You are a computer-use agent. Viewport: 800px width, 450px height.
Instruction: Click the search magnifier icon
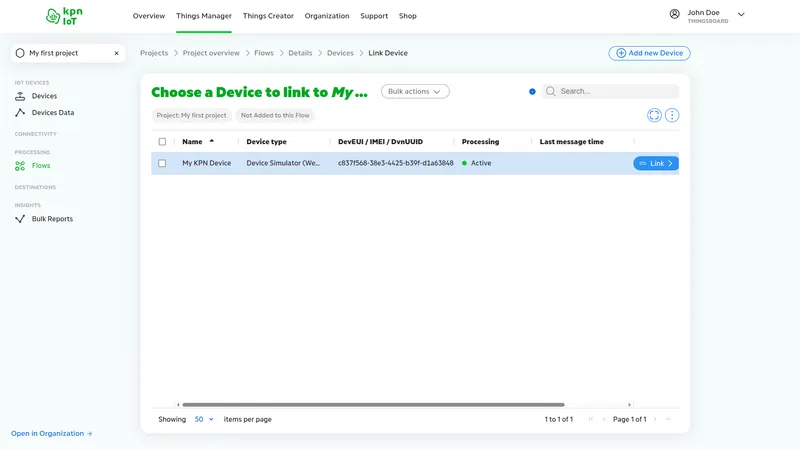[550, 91]
